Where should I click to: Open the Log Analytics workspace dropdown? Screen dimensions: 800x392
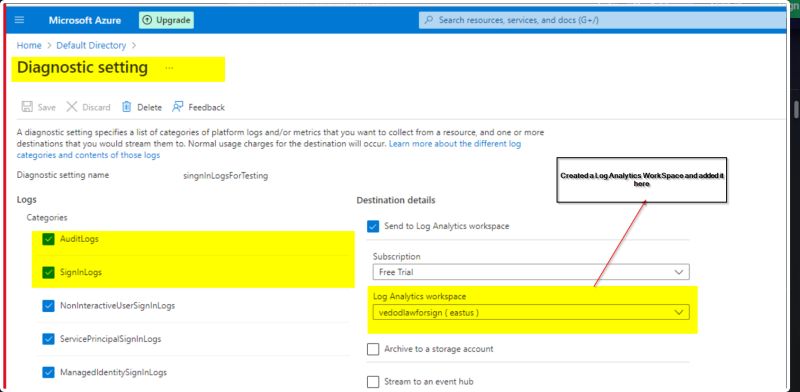(x=531, y=312)
